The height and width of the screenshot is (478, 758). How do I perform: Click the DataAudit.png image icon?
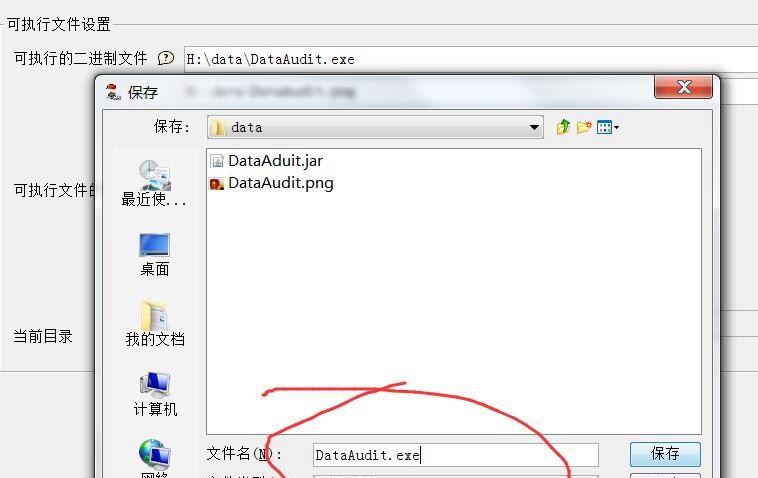217,184
